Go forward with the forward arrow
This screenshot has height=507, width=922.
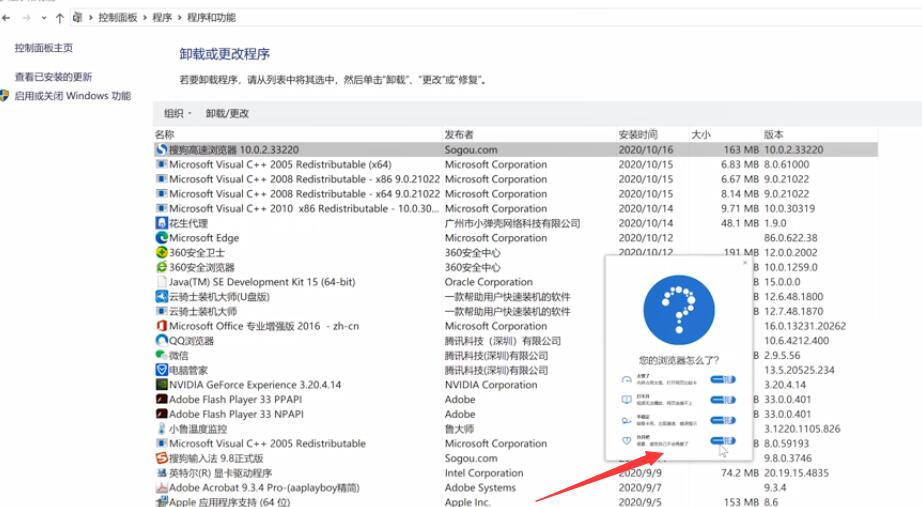(x=26, y=18)
